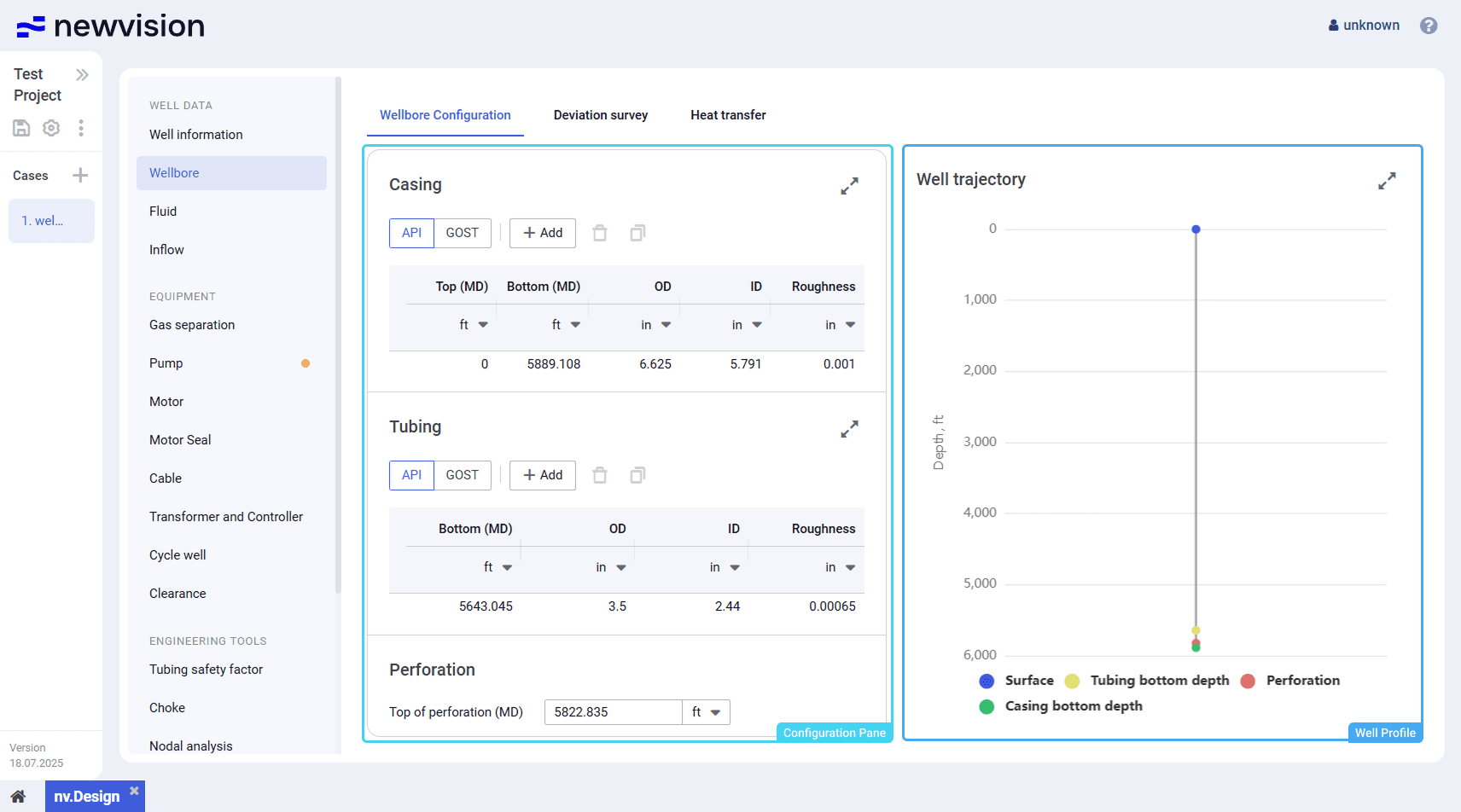Copy row icon in Tubing section
Viewport: 1461px width, 812px height.
[x=637, y=475]
